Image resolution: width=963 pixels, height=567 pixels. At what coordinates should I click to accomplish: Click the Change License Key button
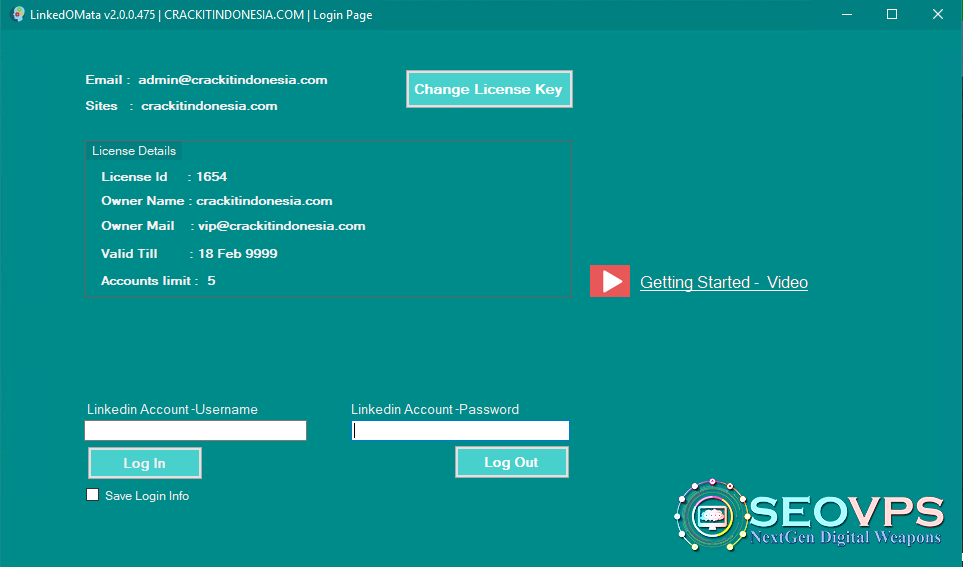tap(489, 89)
